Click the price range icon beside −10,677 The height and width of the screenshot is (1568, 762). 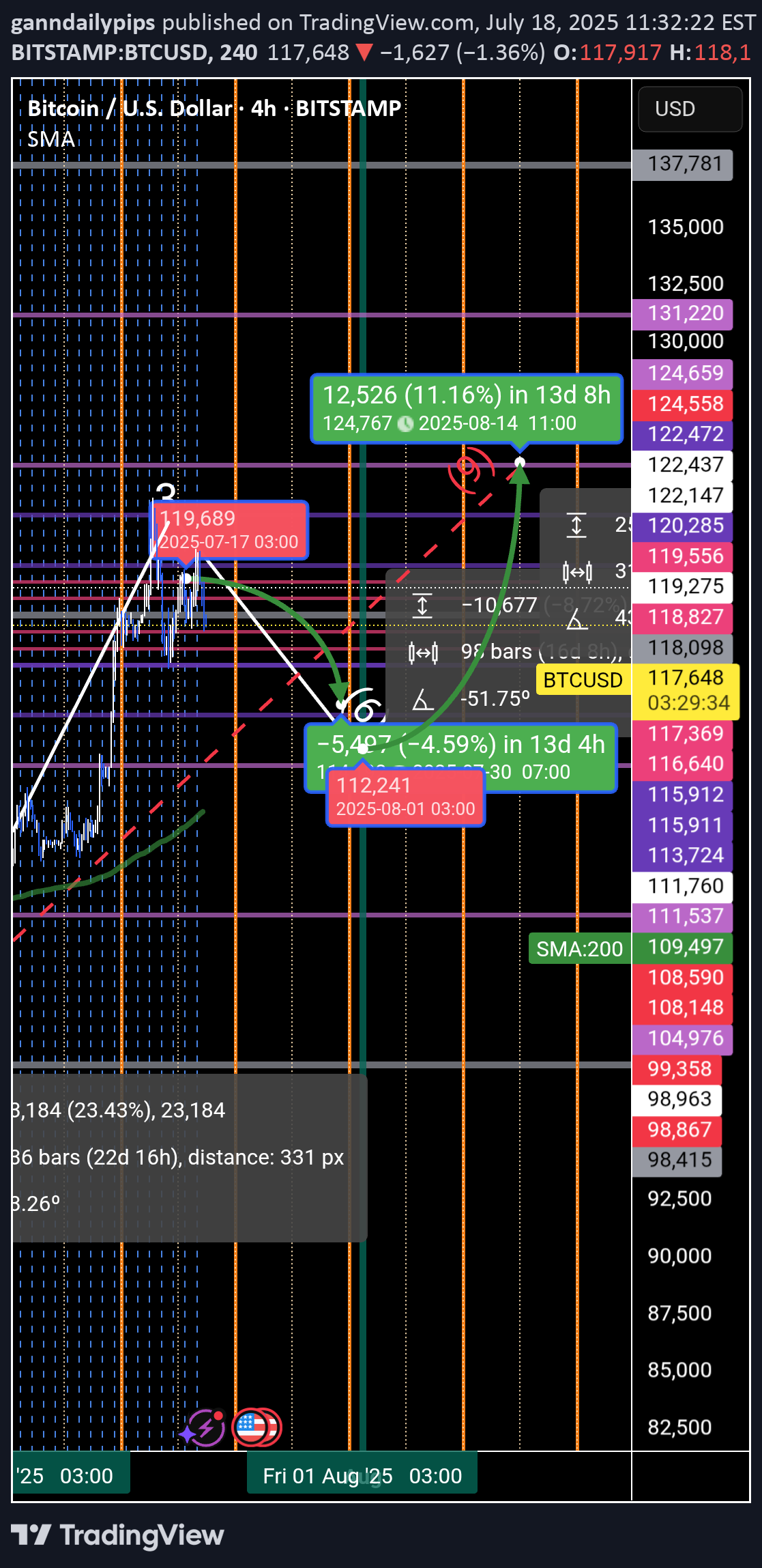pos(422,605)
